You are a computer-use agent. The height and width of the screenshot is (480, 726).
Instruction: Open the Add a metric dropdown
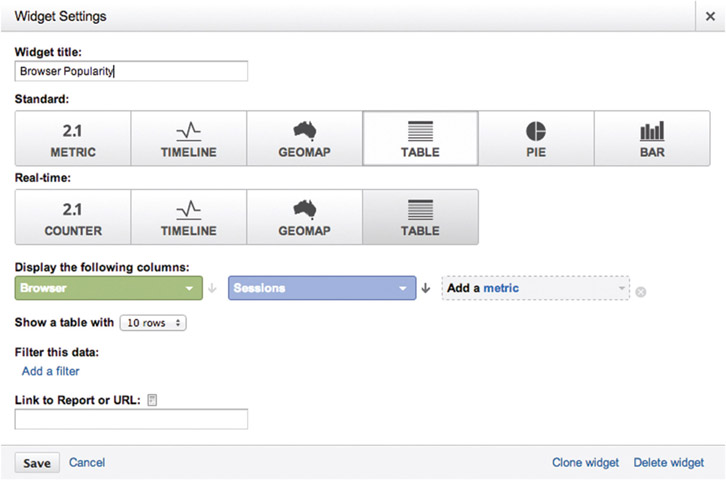coord(535,288)
